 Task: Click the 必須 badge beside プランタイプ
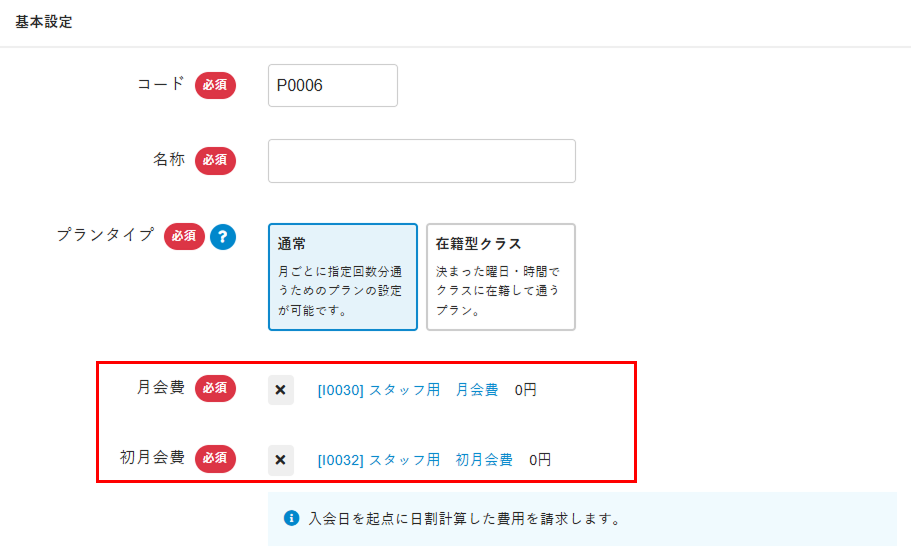[184, 237]
